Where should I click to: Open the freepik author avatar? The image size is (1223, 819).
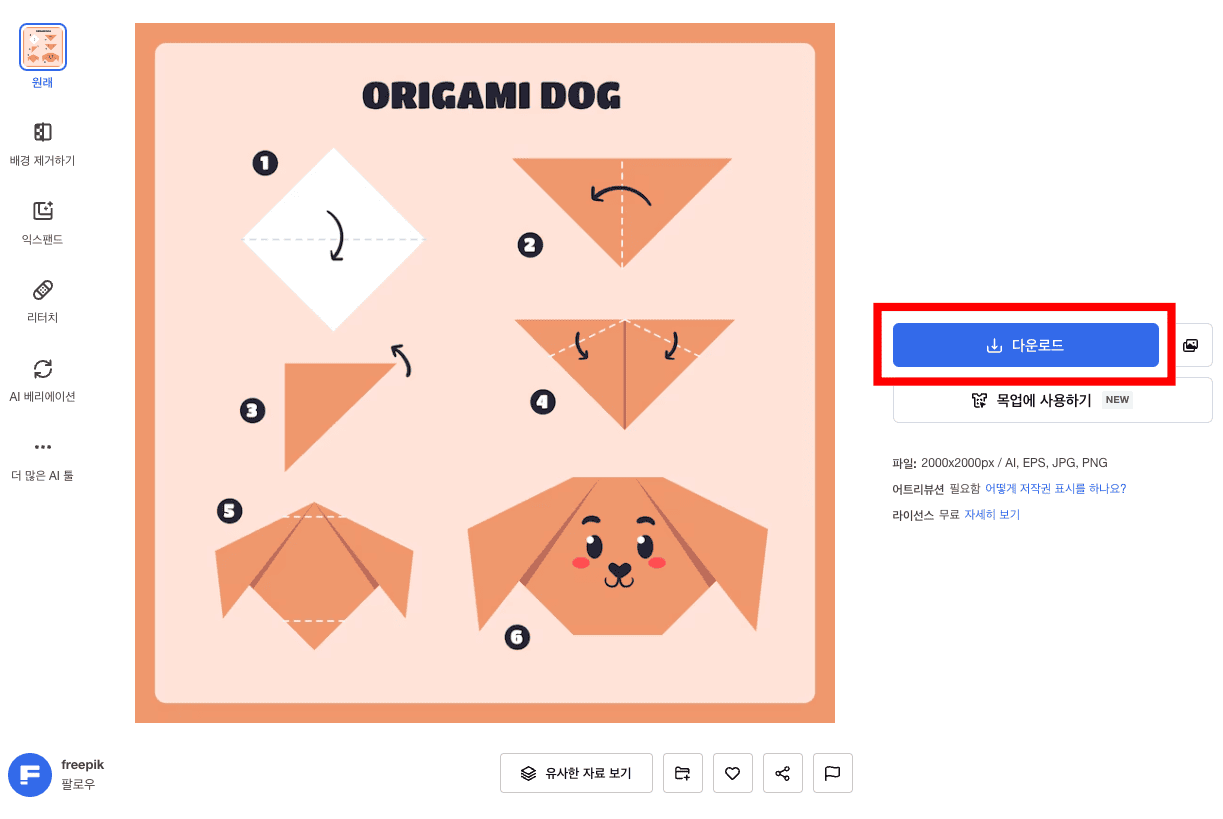(30, 775)
